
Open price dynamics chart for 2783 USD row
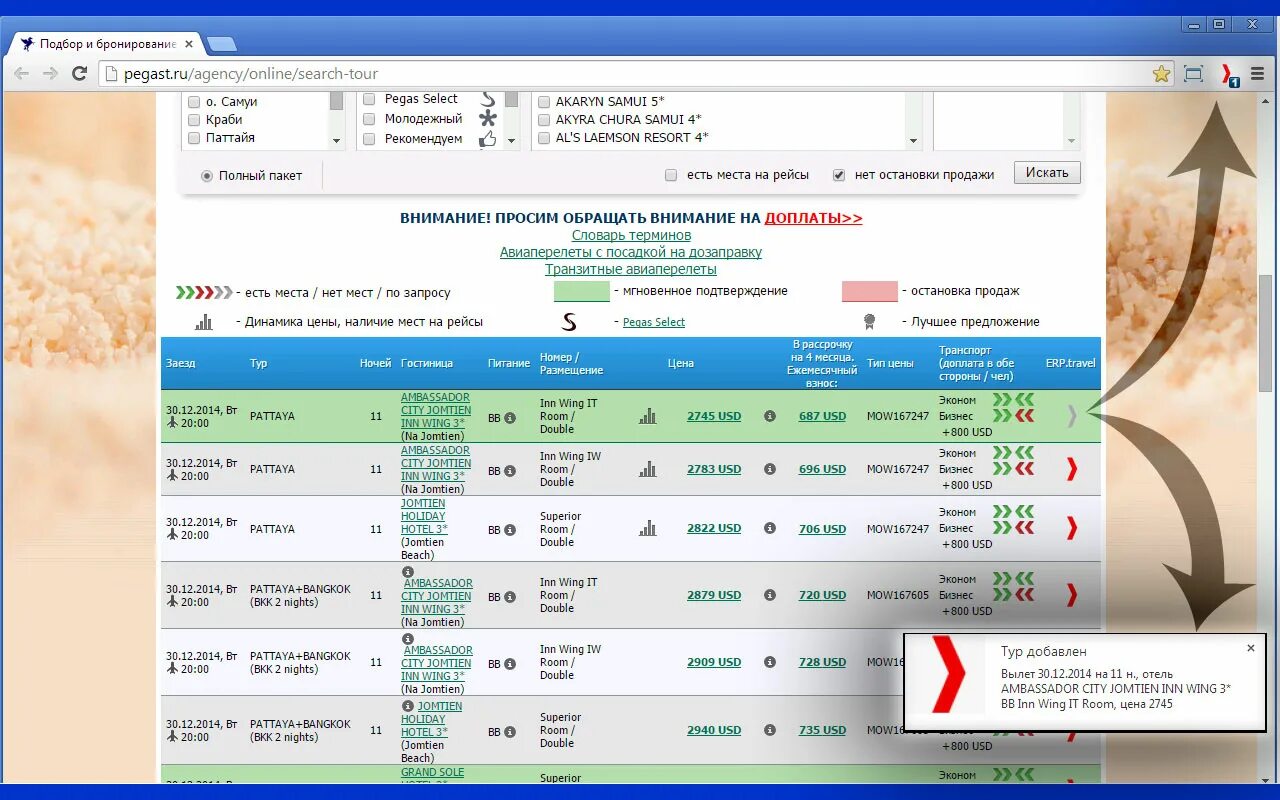(x=648, y=469)
